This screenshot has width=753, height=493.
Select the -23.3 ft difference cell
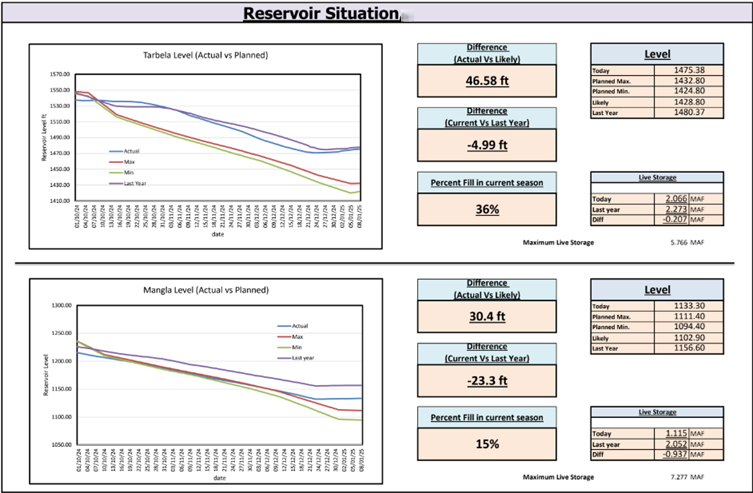click(x=488, y=380)
